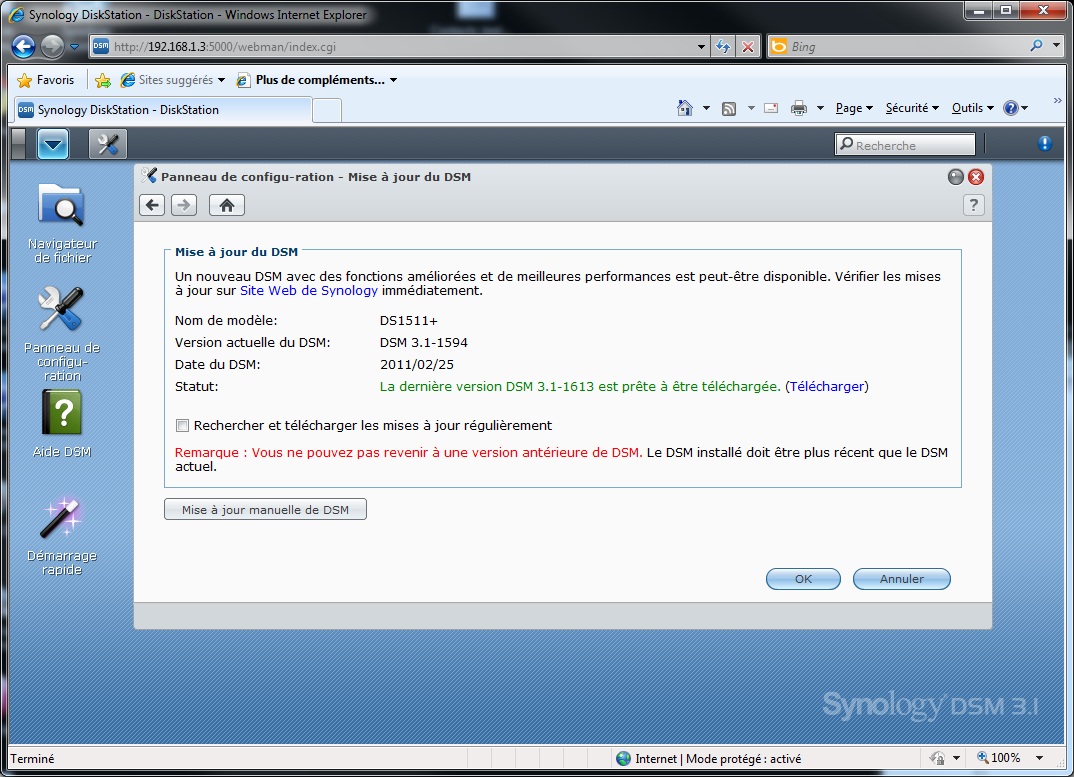Click the Bing search magnifier icon
The width and height of the screenshot is (1074, 777).
pyautogui.click(x=1036, y=46)
